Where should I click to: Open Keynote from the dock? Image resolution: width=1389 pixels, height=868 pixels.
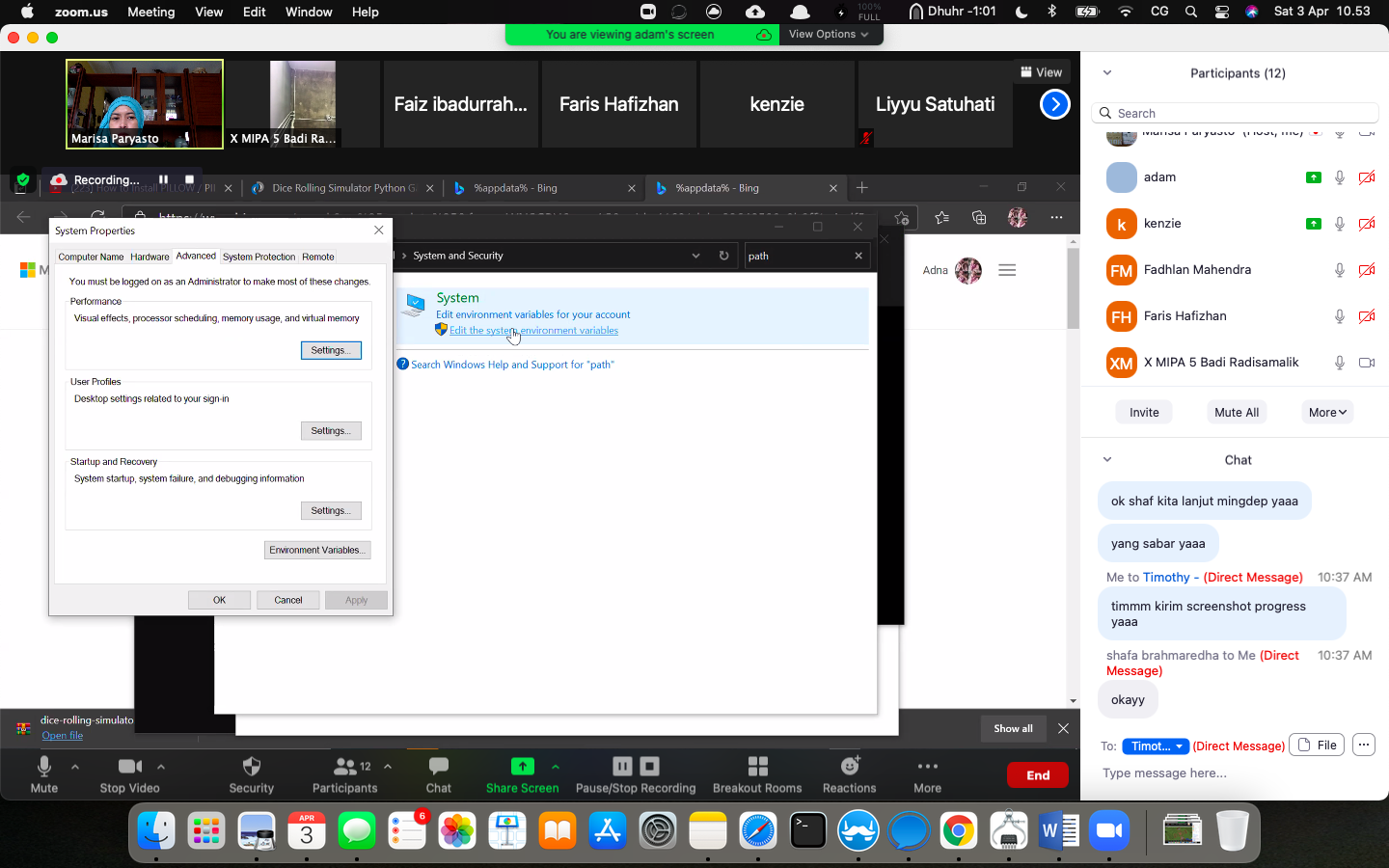click(507, 831)
